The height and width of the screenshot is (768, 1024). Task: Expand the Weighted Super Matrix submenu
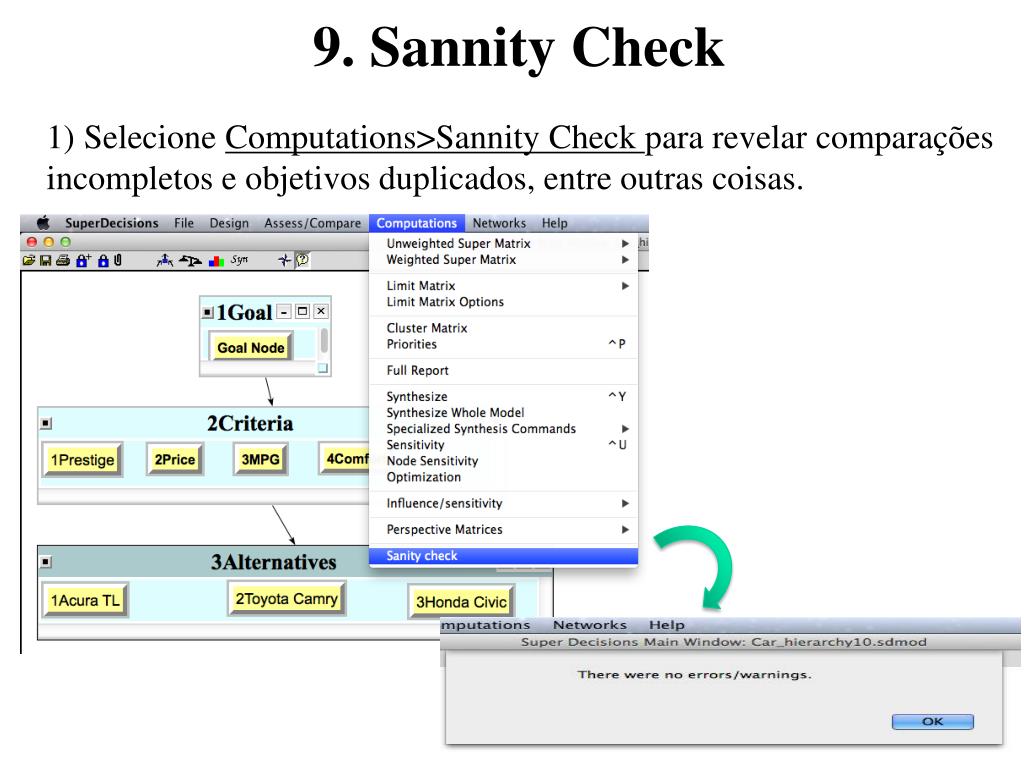504,259
